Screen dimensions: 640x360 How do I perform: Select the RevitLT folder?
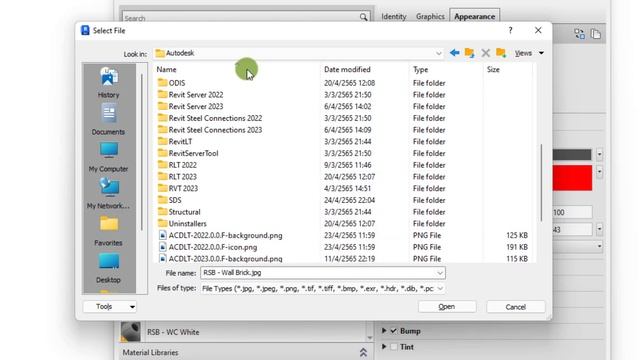click(175, 142)
